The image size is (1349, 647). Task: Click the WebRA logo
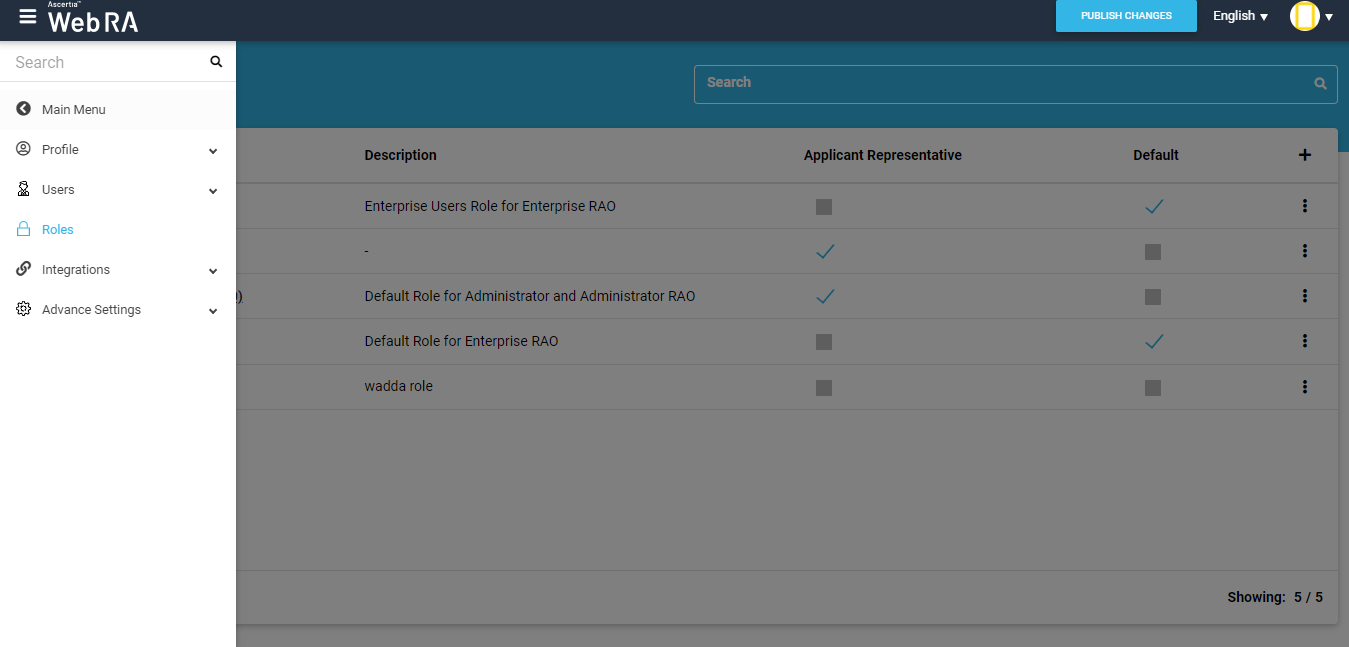tap(93, 18)
